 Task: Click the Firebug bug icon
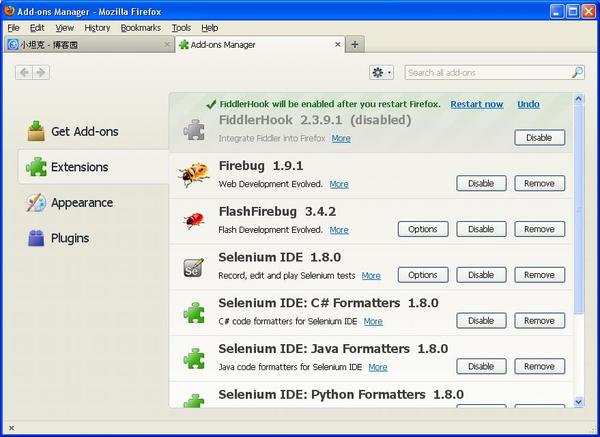[193, 175]
